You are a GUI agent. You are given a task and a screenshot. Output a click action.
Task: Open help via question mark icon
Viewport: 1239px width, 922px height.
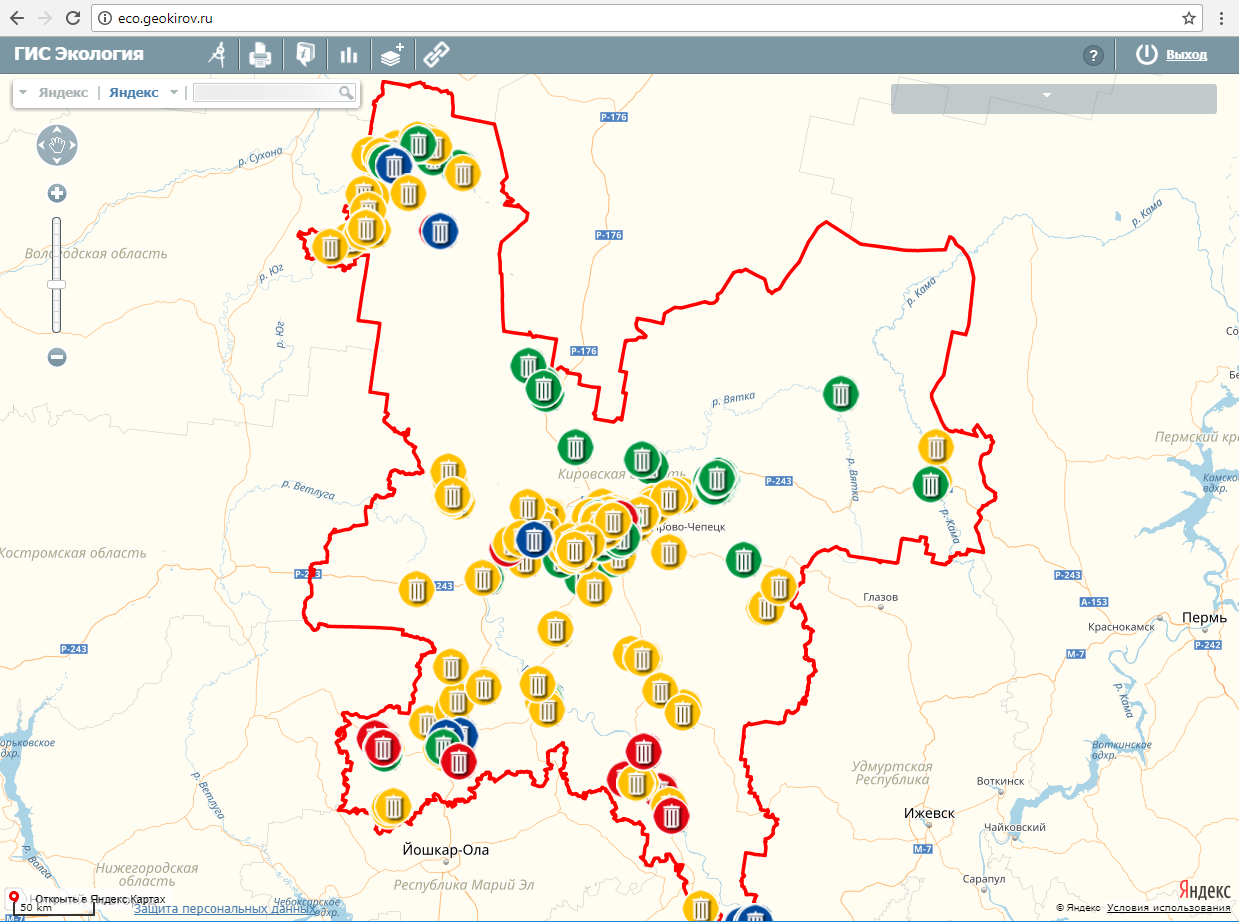coord(1094,55)
